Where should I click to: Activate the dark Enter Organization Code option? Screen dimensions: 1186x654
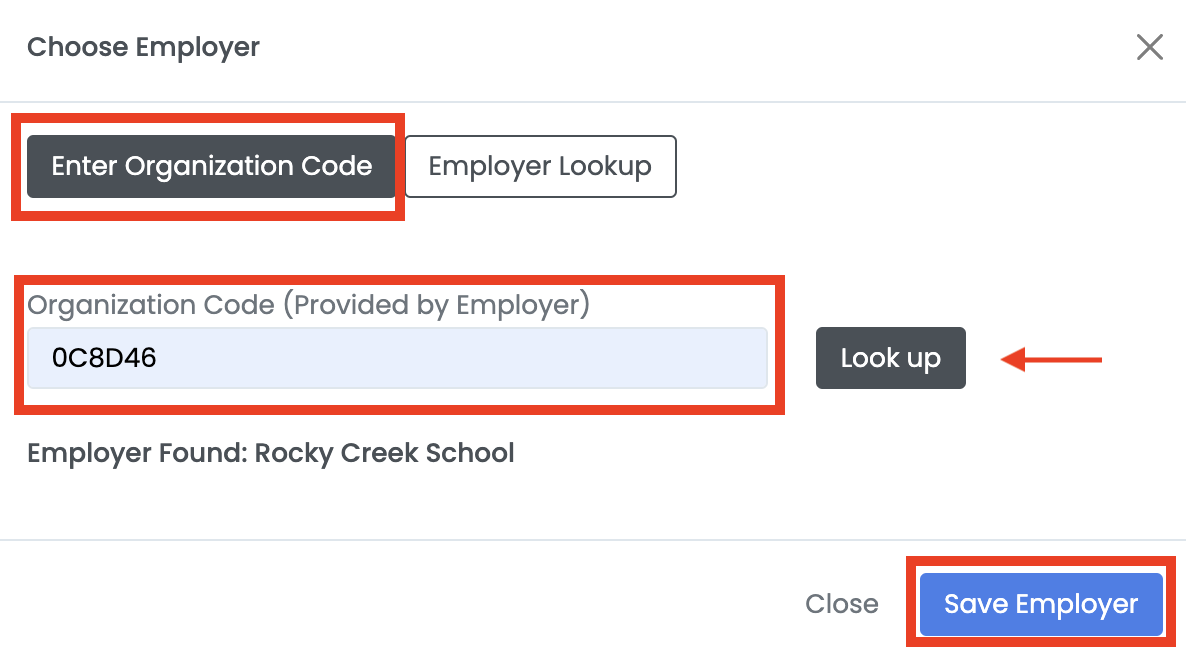(211, 166)
